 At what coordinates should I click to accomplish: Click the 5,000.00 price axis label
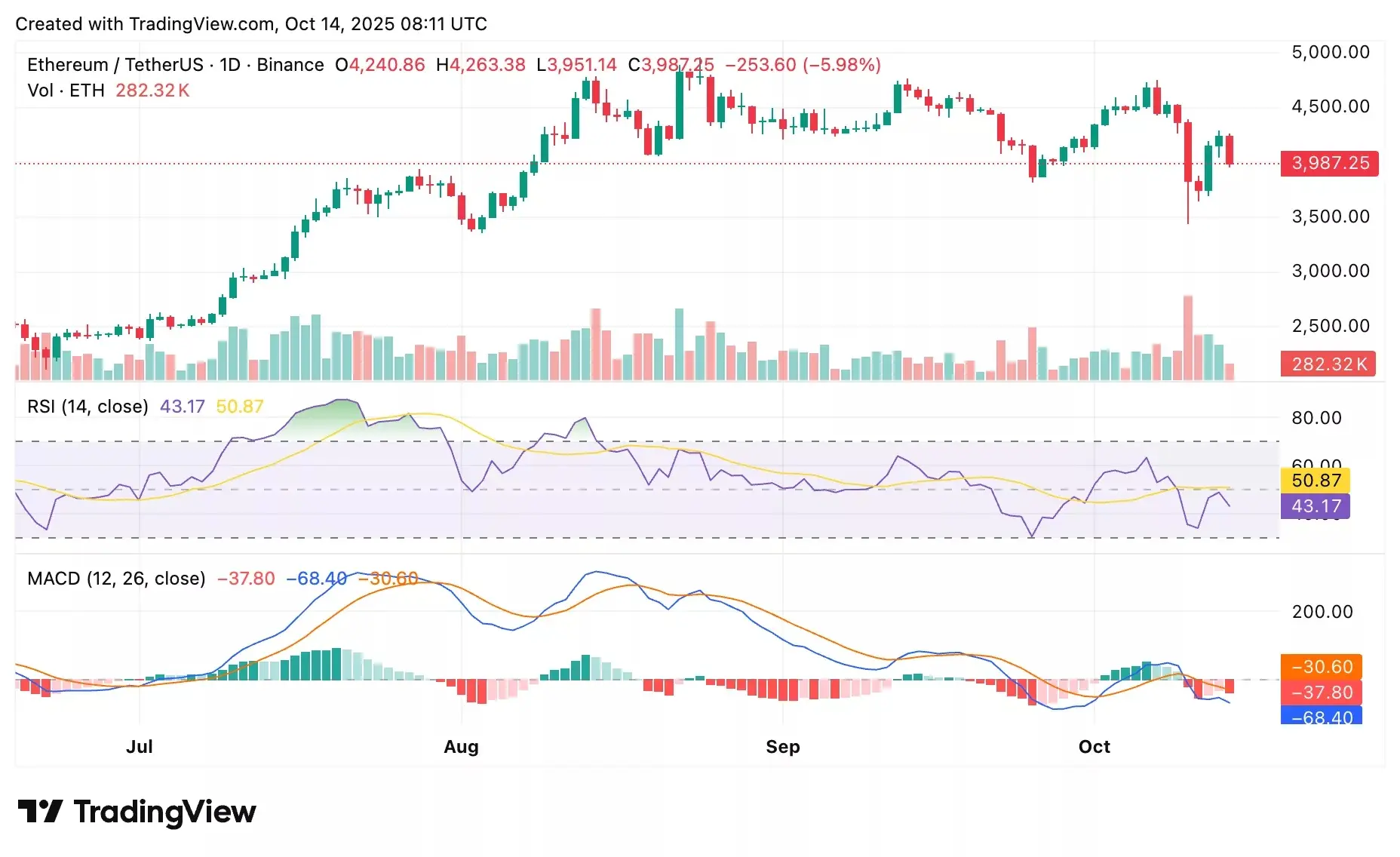(1331, 52)
